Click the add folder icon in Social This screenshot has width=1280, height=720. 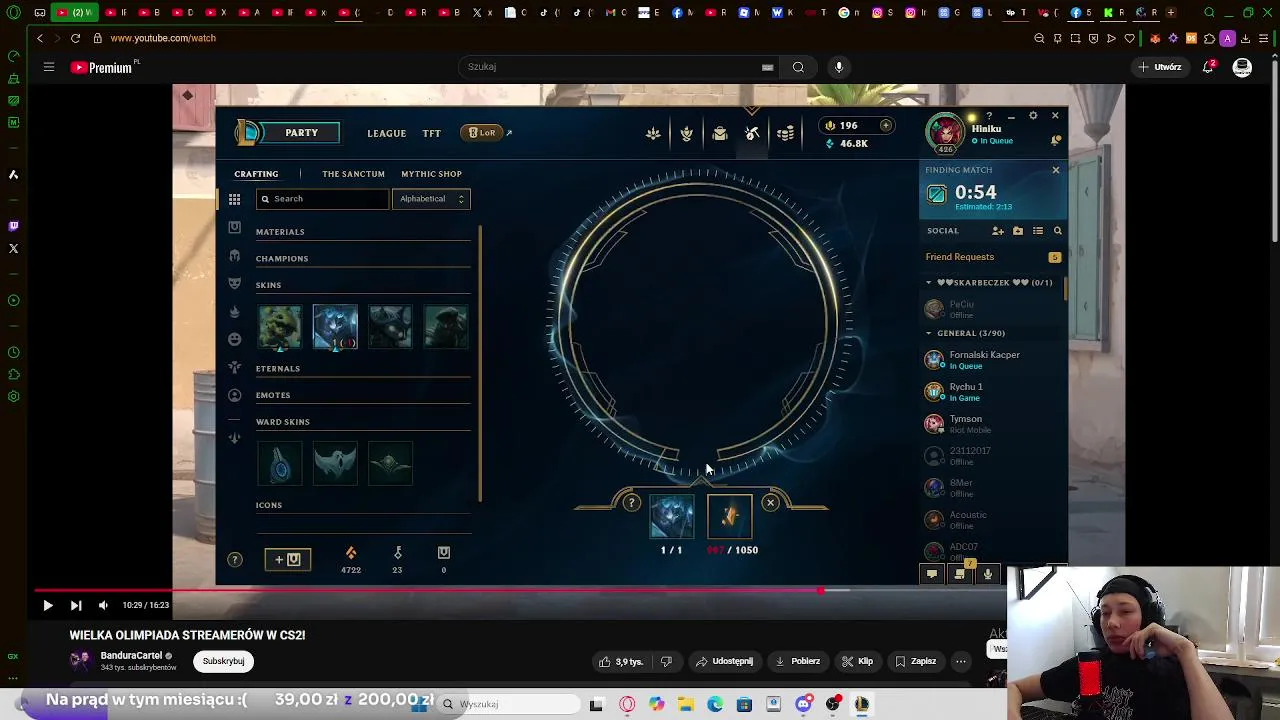1017,231
